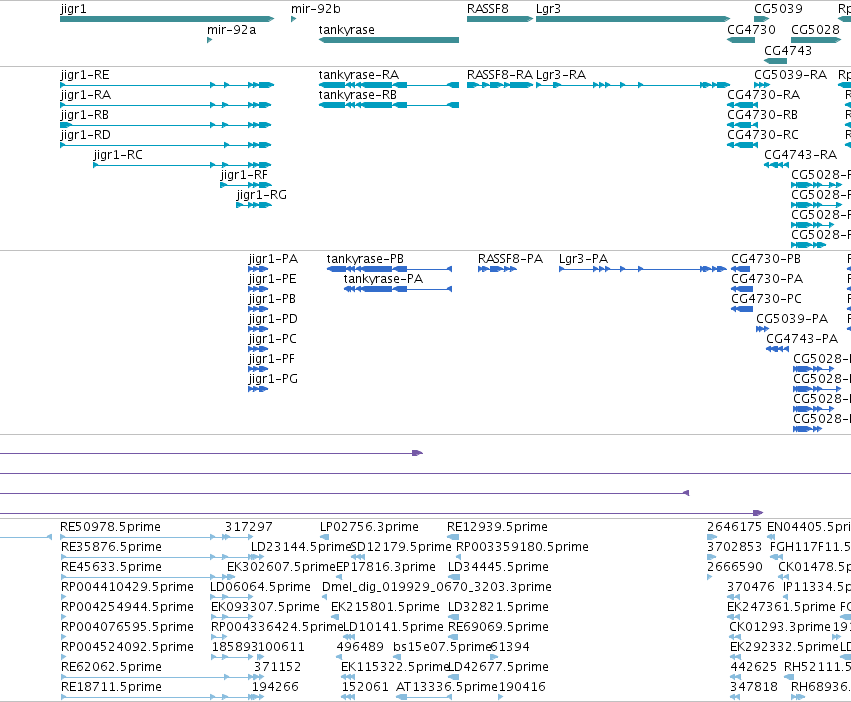The height and width of the screenshot is (702, 851).
Task: Select the LD32821.5prime EST label
Action: [498, 607]
